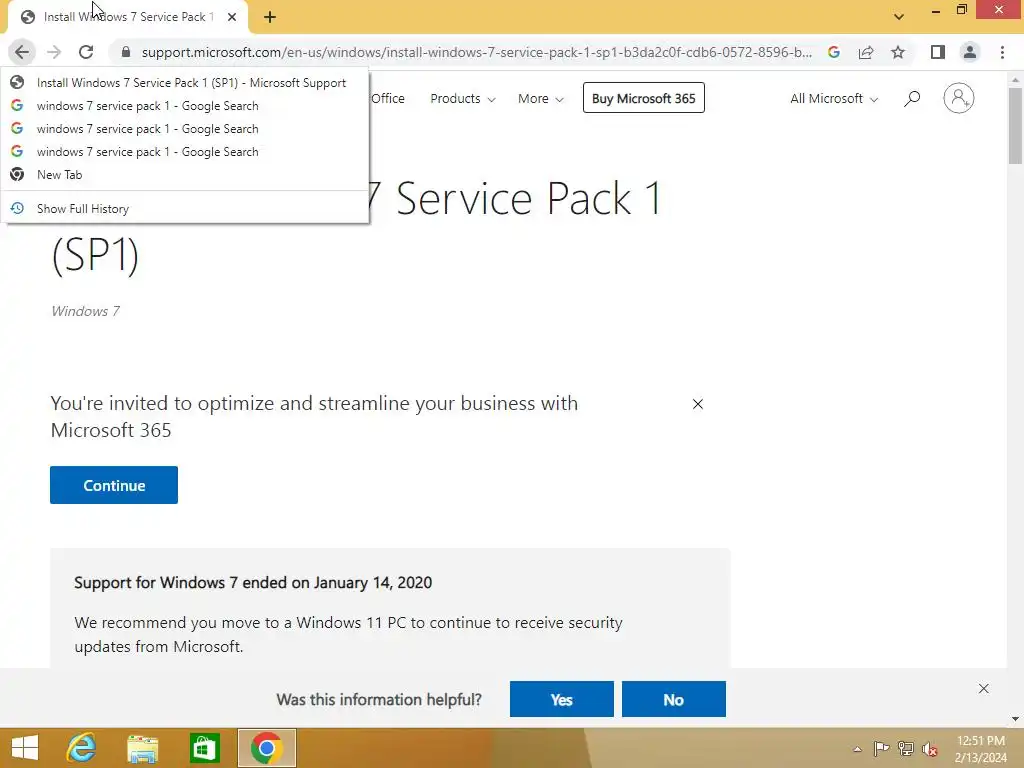Open the Chrome three-dot menu
Viewport: 1024px width, 768px height.
1002,52
